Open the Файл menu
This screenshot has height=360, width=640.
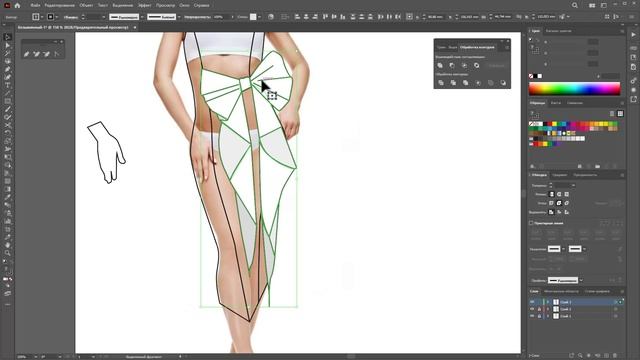click(35, 5)
